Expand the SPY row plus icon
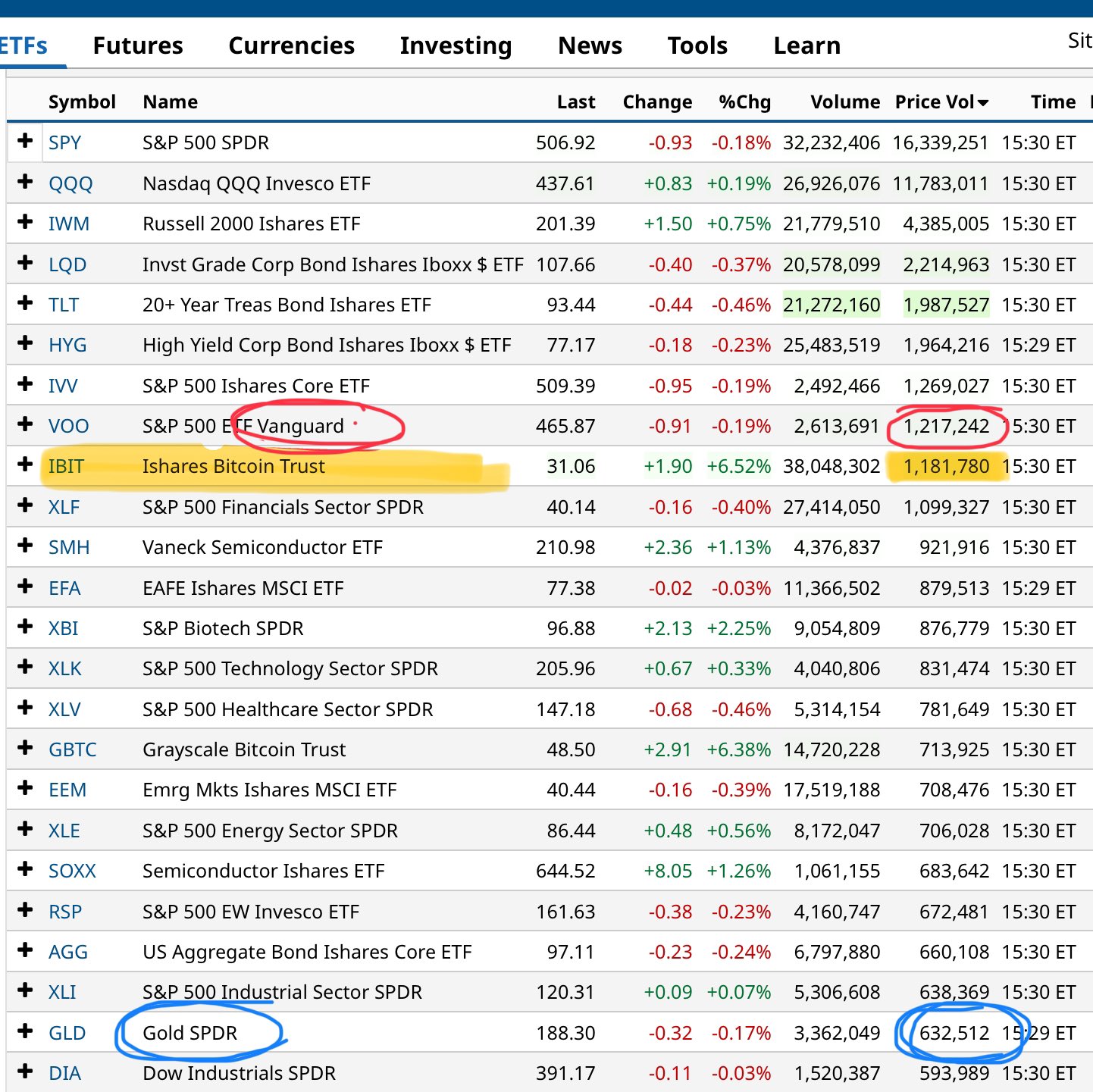This screenshot has height=1092, width=1093. coord(25,141)
